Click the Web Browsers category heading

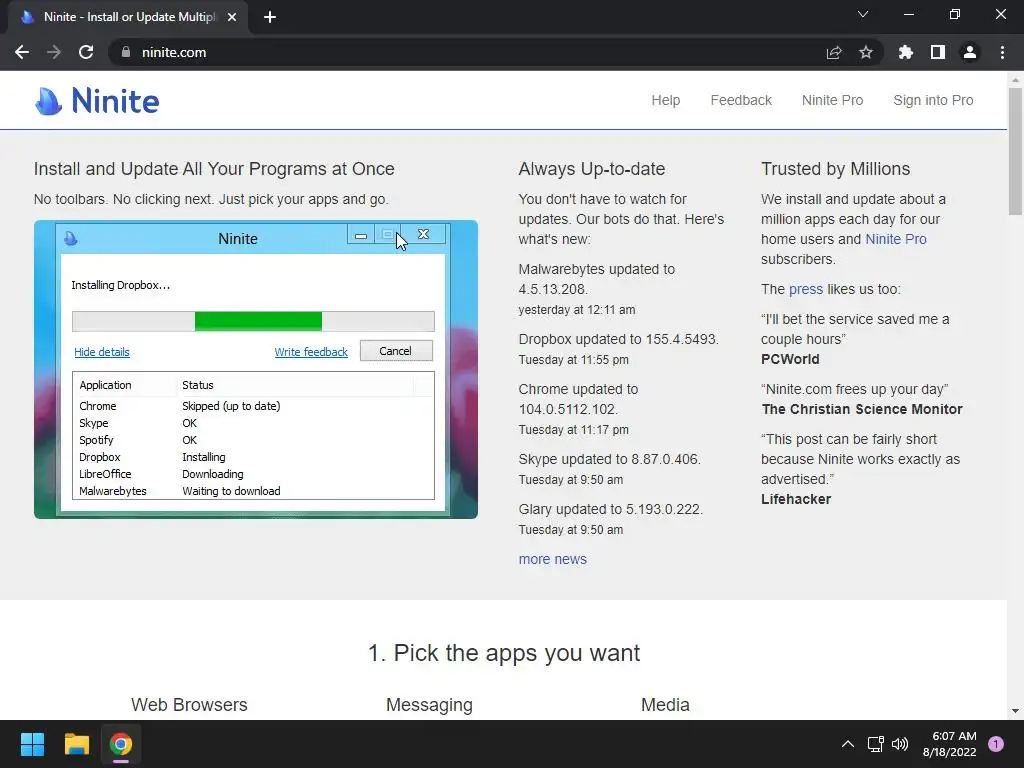189,705
